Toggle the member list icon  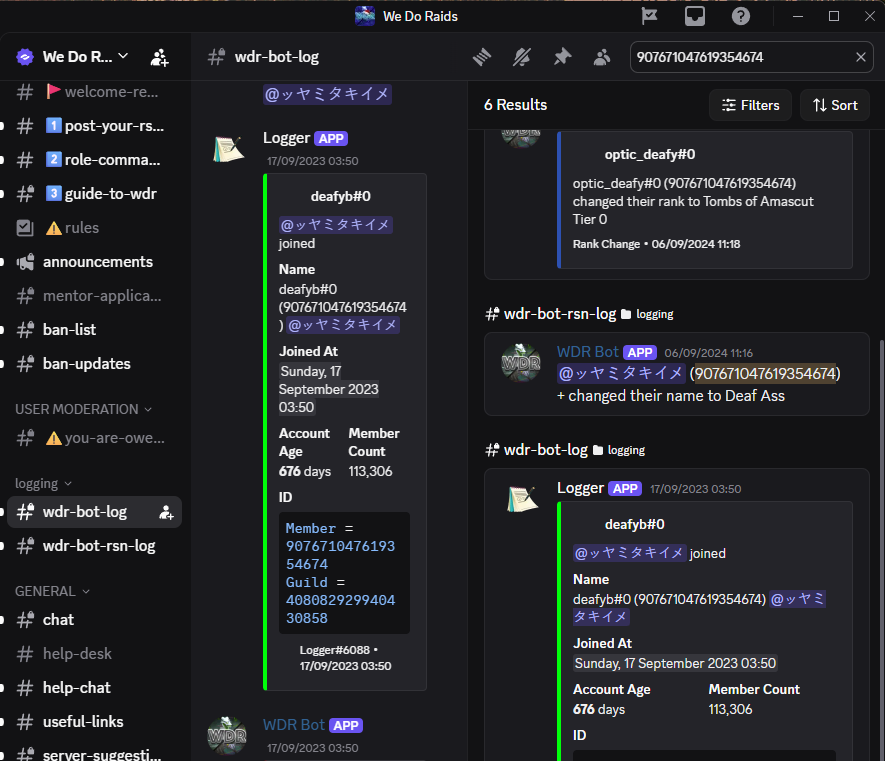601,57
